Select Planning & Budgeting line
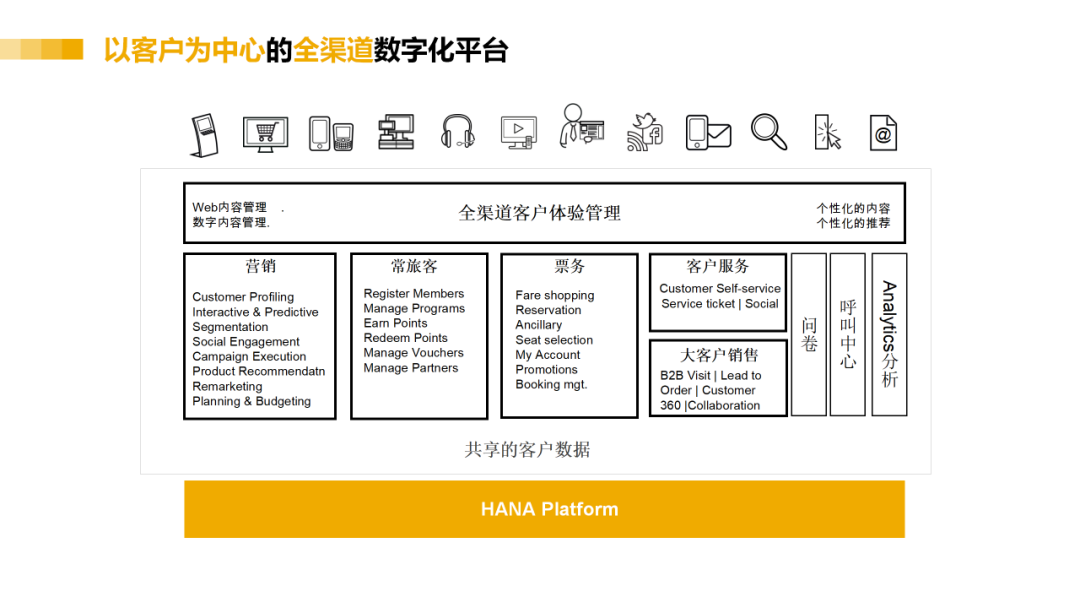The width and height of the screenshot is (1080, 608). pyautogui.click(x=251, y=401)
